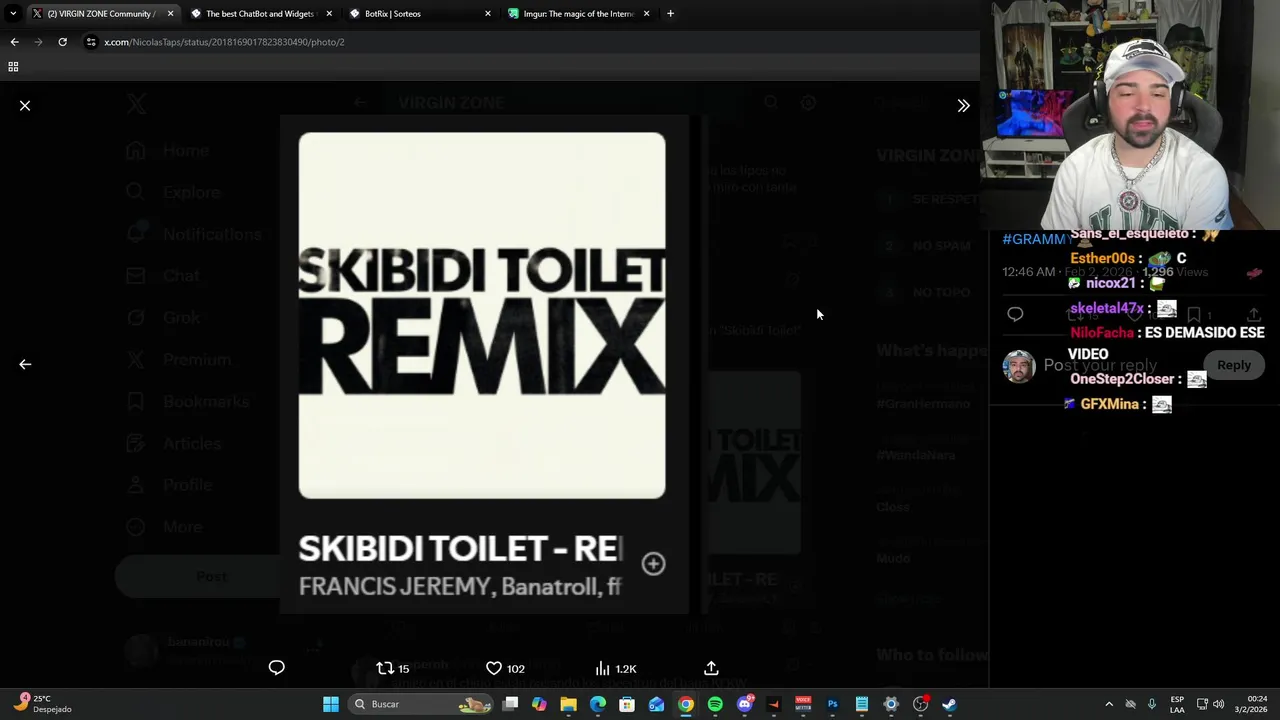Toggle the microphone tray icon

coord(1152,704)
